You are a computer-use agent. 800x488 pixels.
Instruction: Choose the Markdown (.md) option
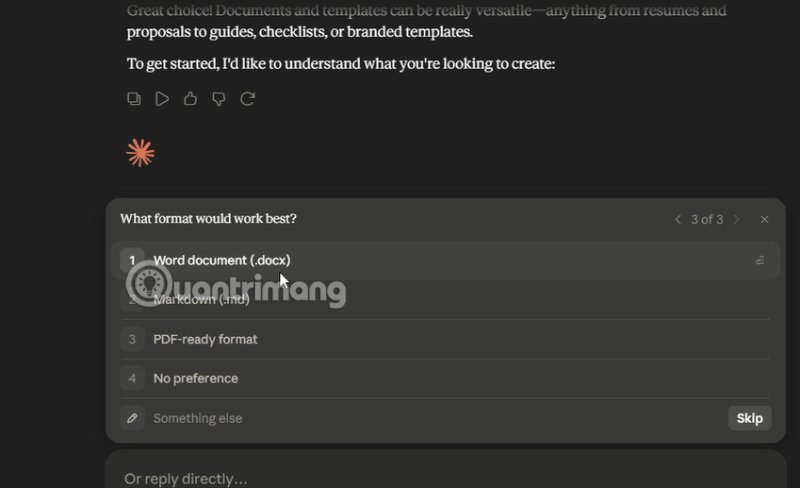445,300
